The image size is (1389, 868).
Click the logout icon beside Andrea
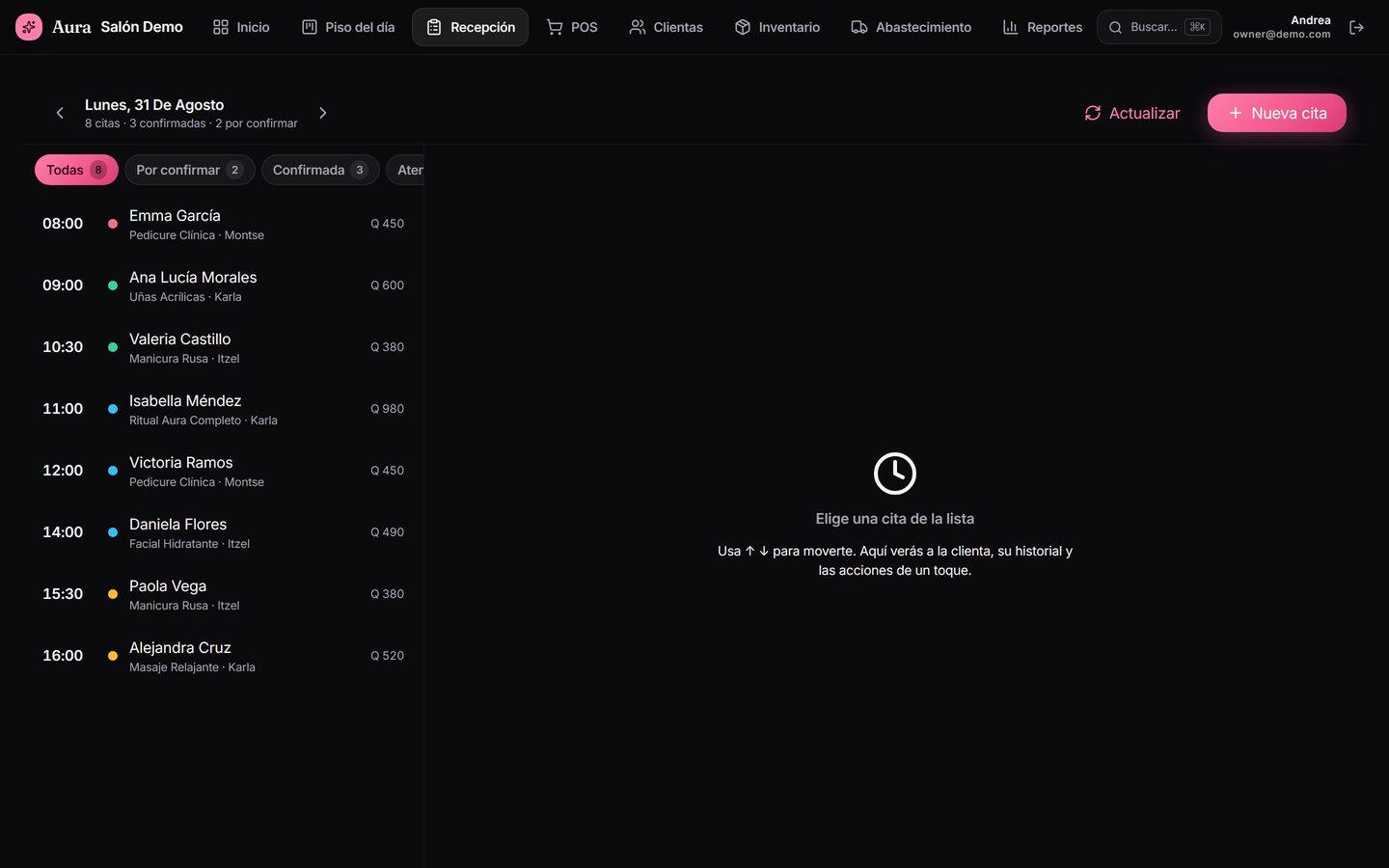point(1356,27)
